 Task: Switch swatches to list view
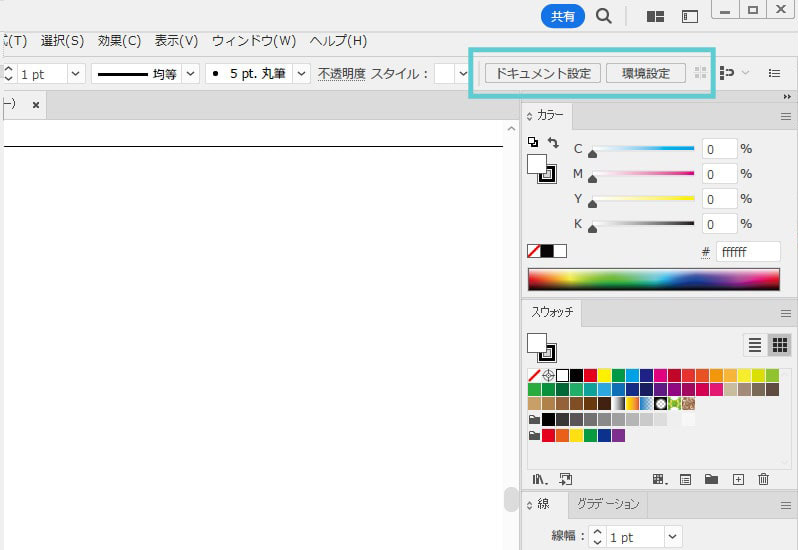(755, 345)
